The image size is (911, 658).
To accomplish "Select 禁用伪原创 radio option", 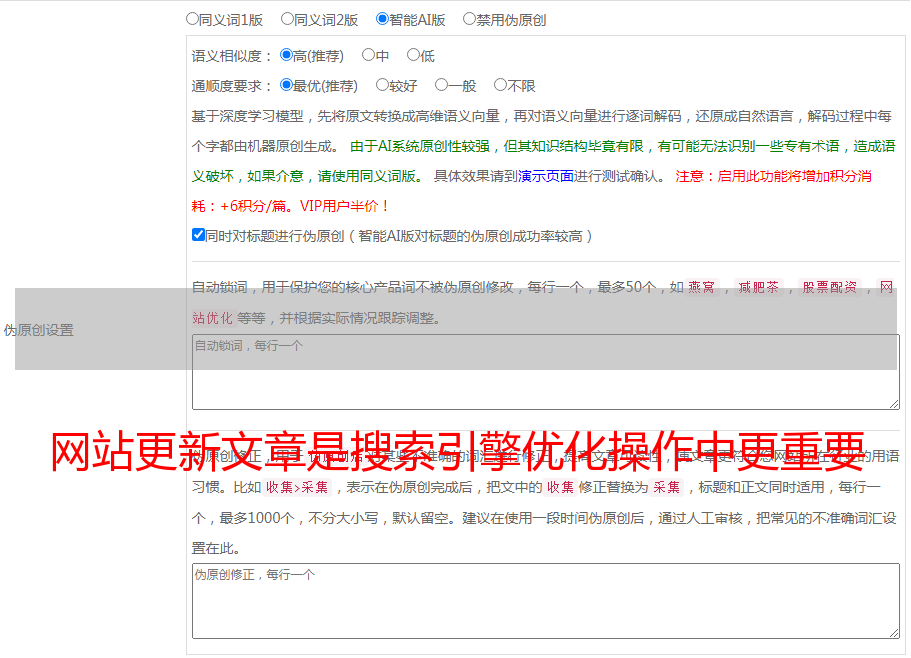I will [469, 19].
